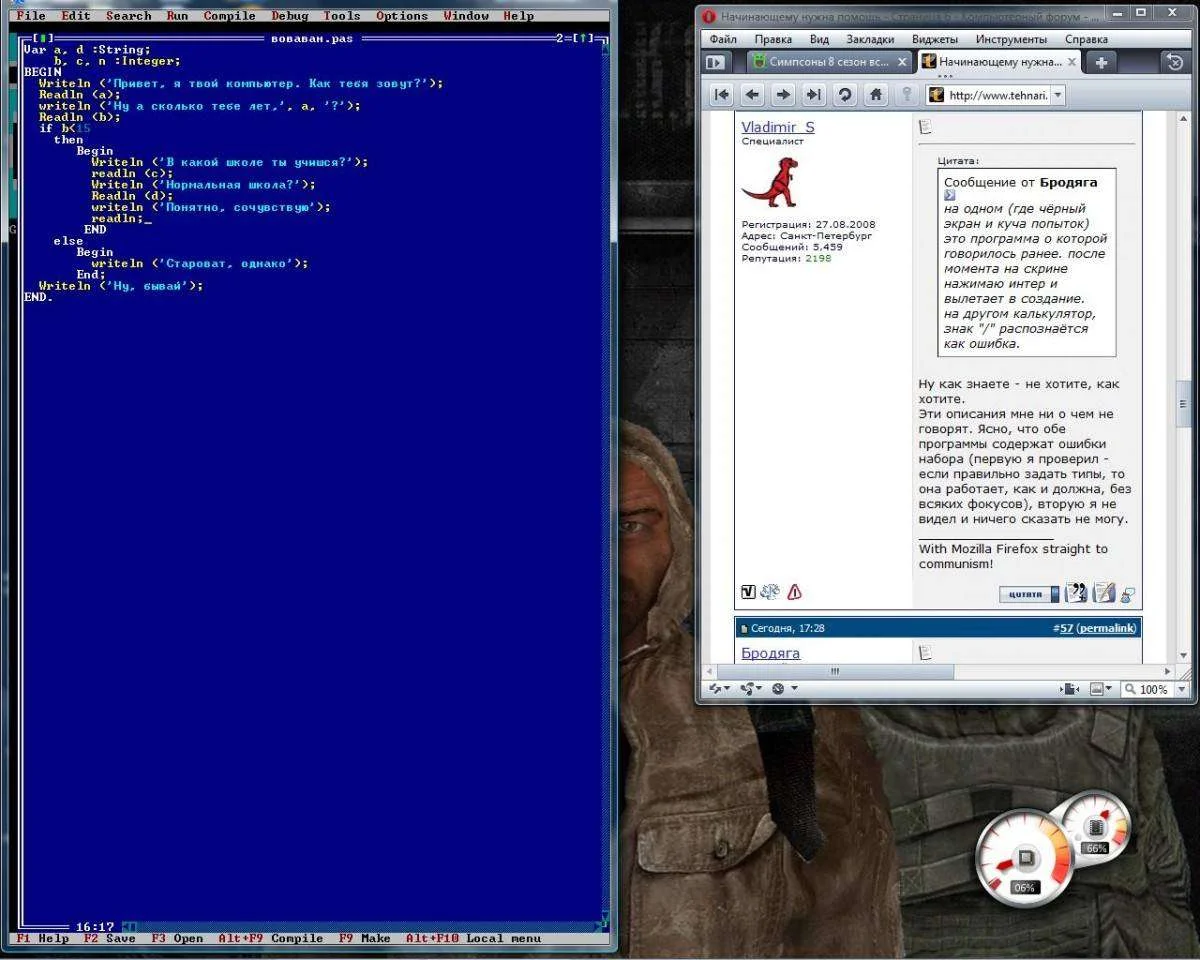Screen dimensions: 1200x960
Task: Click Alt+F10 Local menu in status bar
Action: click(473, 939)
